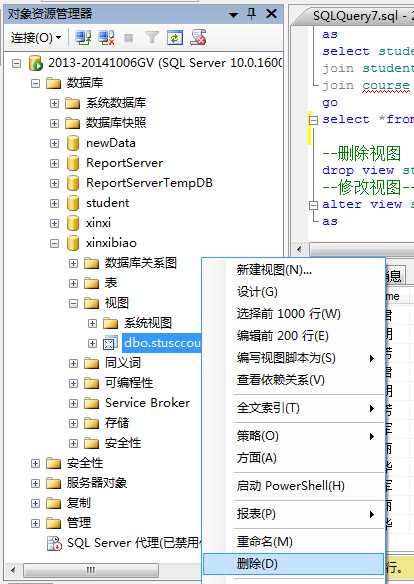Screen dimensions: 414x584
Task: Choose 方面(A) from context menu
Action: (294, 458)
